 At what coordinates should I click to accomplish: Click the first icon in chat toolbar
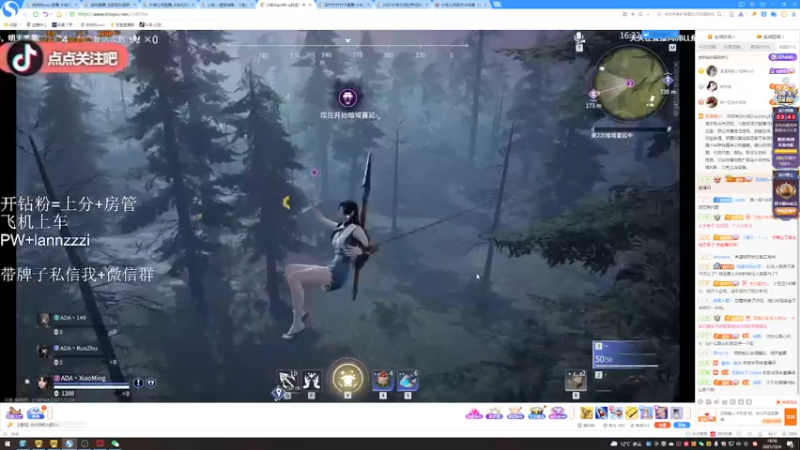tap(701, 402)
